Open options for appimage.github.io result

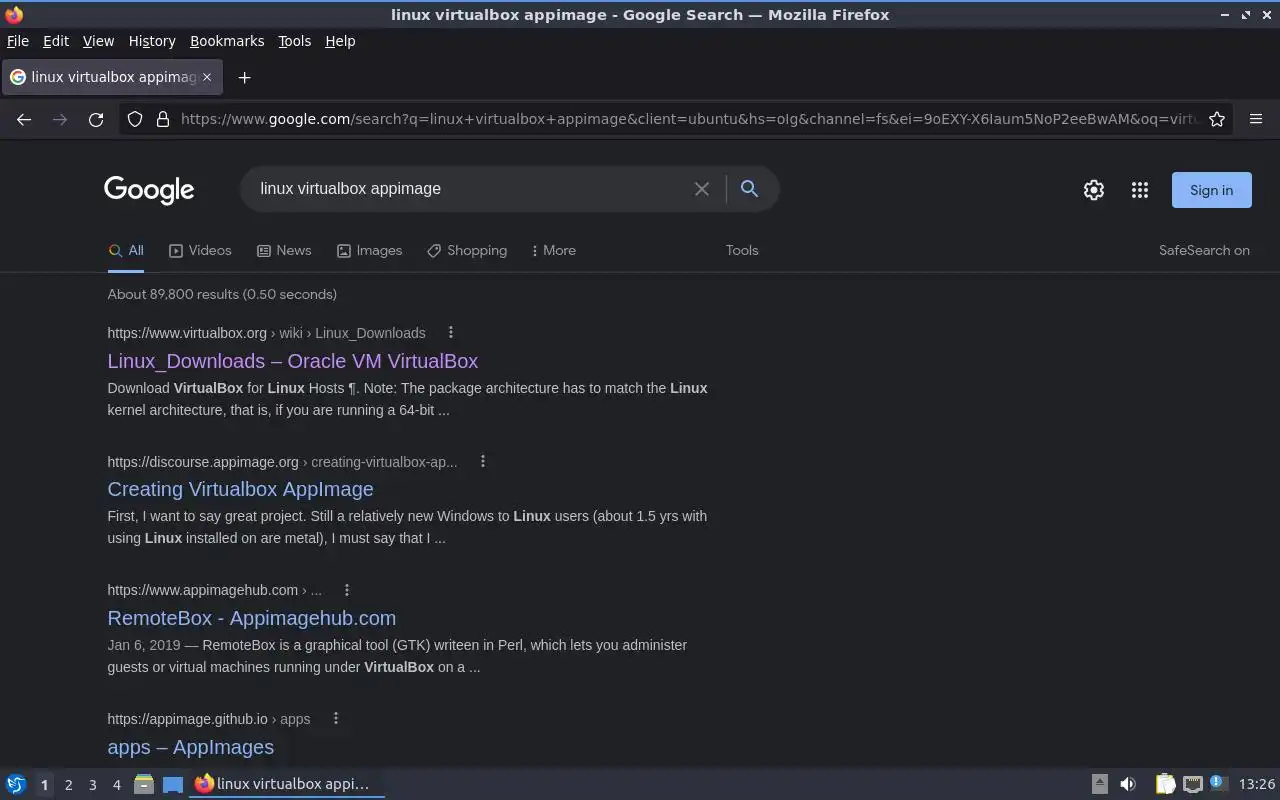coord(335,718)
